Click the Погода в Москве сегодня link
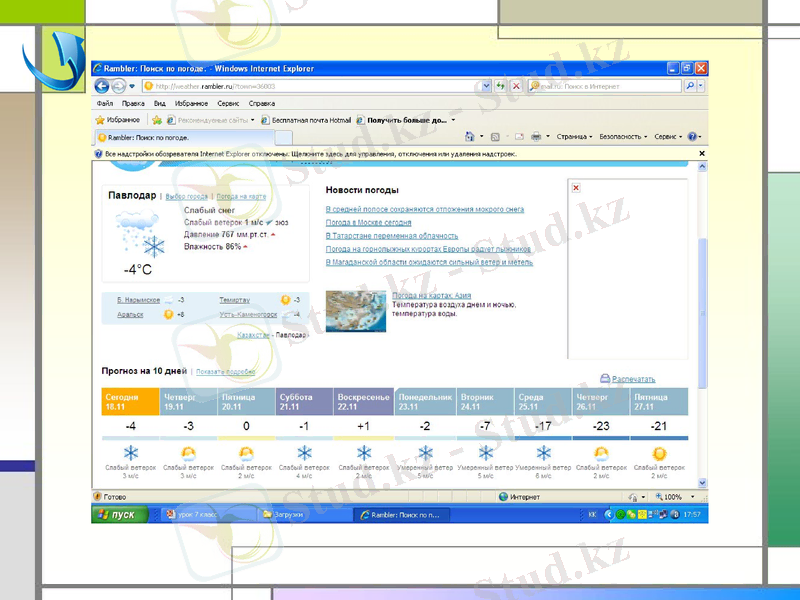800x600 pixels. point(368,222)
